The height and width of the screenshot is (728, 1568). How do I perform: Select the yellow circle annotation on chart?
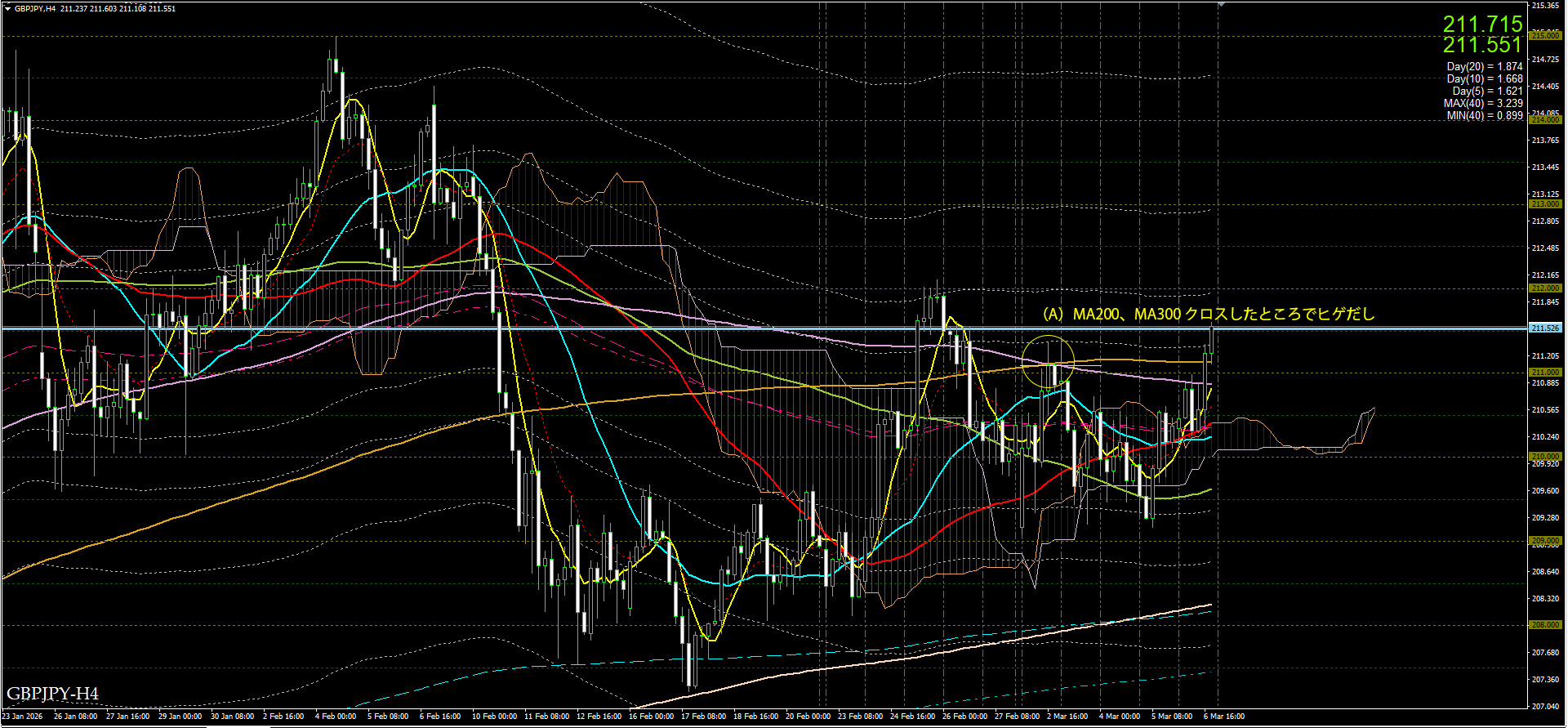coord(1048,360)
